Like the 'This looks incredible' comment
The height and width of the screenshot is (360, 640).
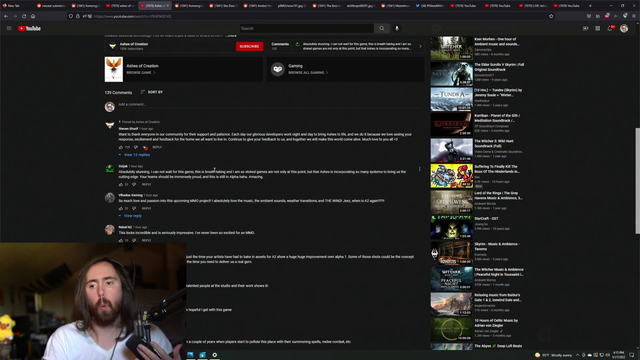(x=121, y=240)
